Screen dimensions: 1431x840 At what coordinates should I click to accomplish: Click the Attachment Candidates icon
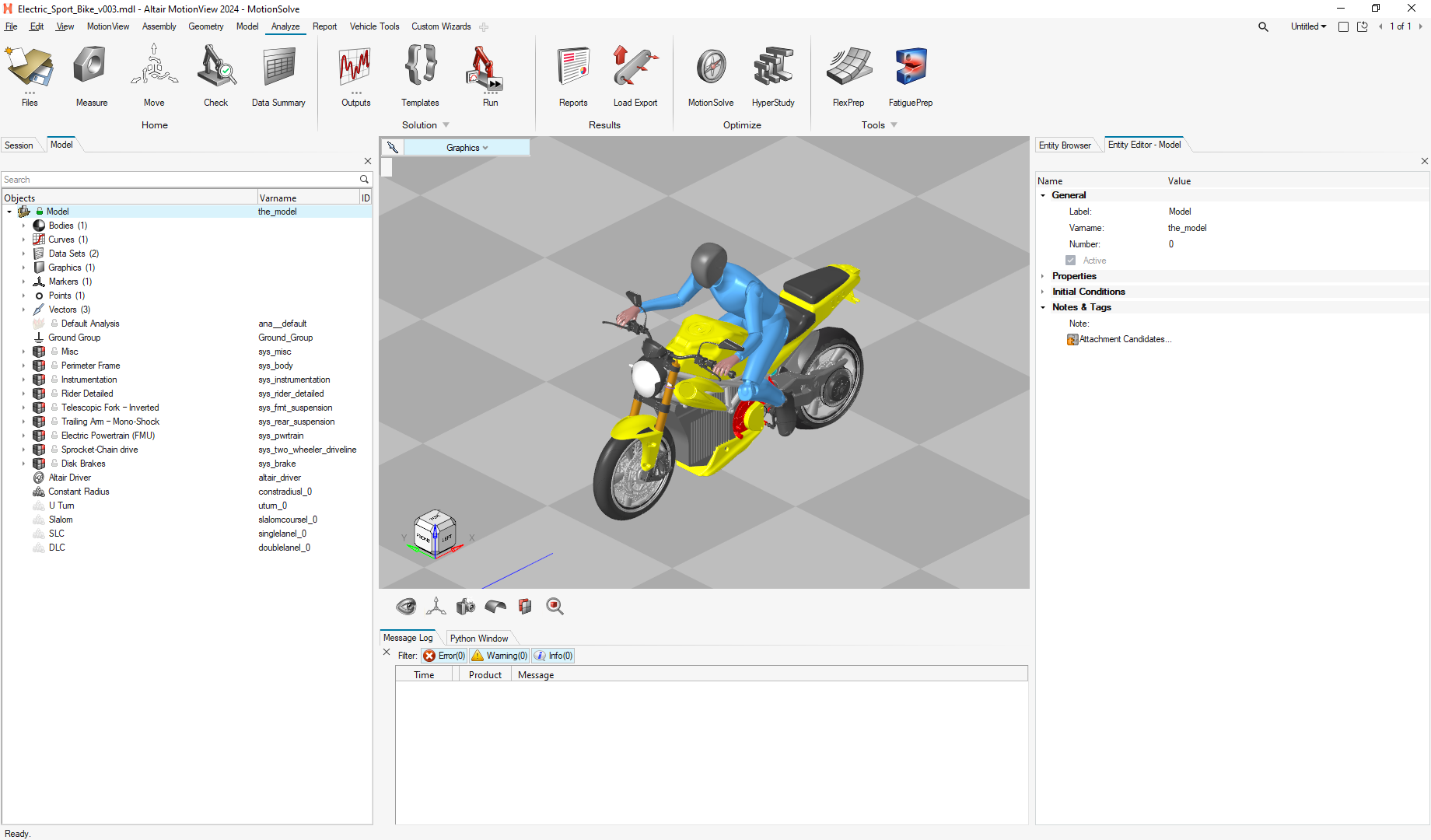point(1072,340)
